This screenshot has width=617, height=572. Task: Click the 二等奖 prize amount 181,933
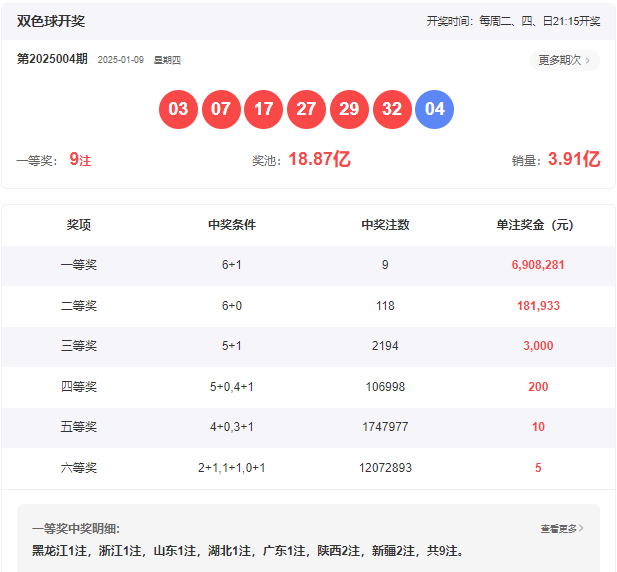(538, 306)
